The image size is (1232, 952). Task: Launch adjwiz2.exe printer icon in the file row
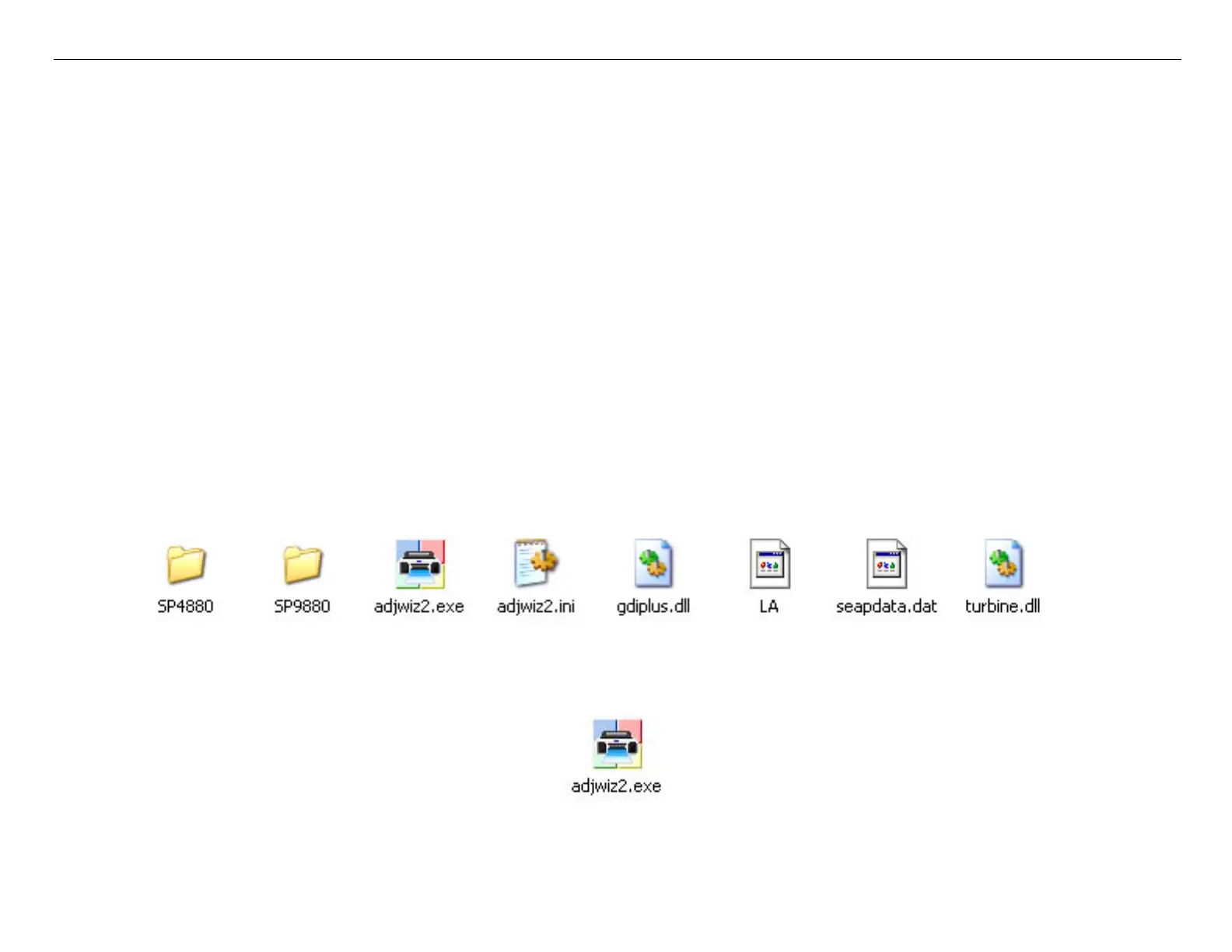pos(419,564)
